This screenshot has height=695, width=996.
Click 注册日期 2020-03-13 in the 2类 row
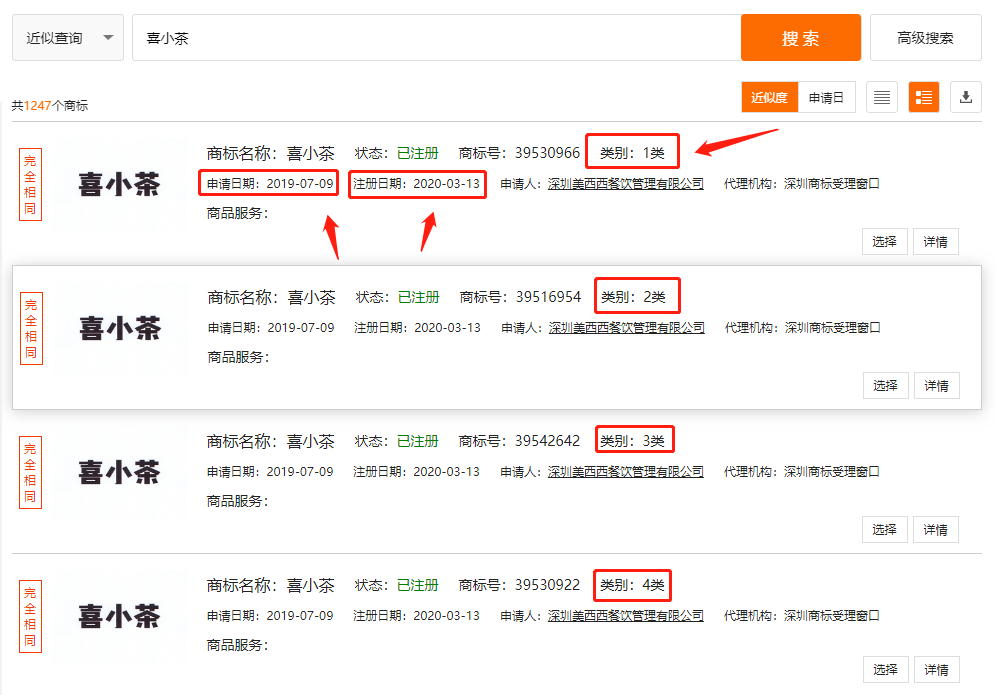417,328
